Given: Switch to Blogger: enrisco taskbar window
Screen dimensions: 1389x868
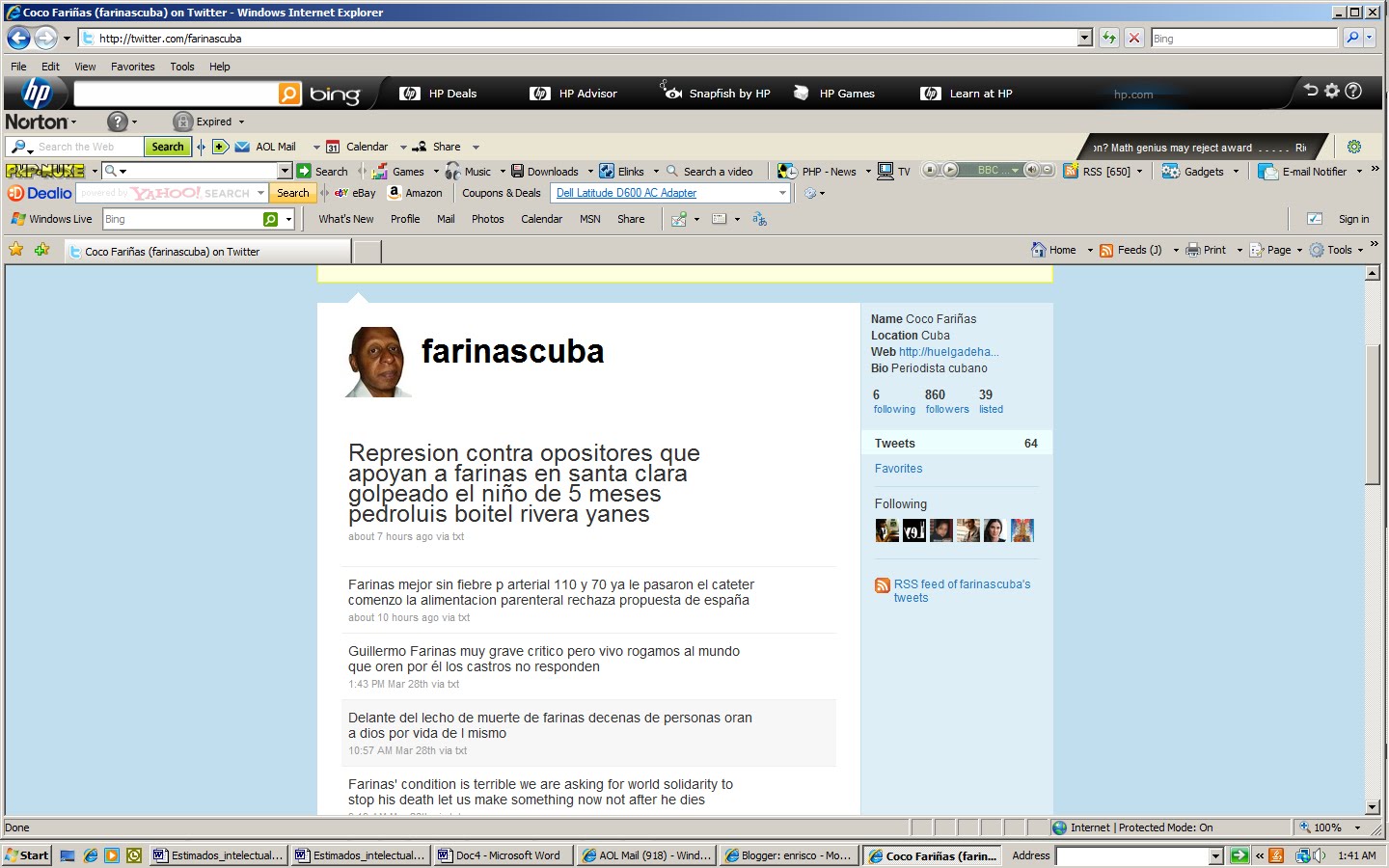Looking at the screenshot, I should (788, 855).
